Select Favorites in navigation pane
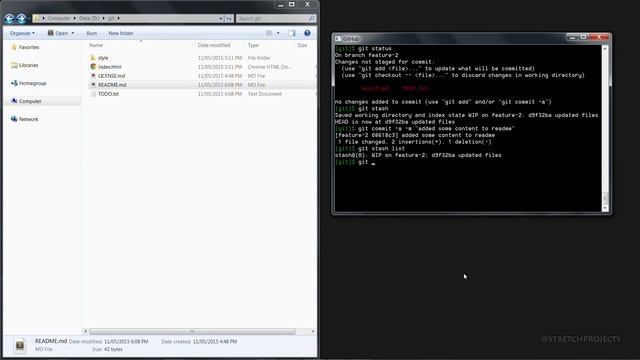Screen dimensions: 640x360 [29, 47]
